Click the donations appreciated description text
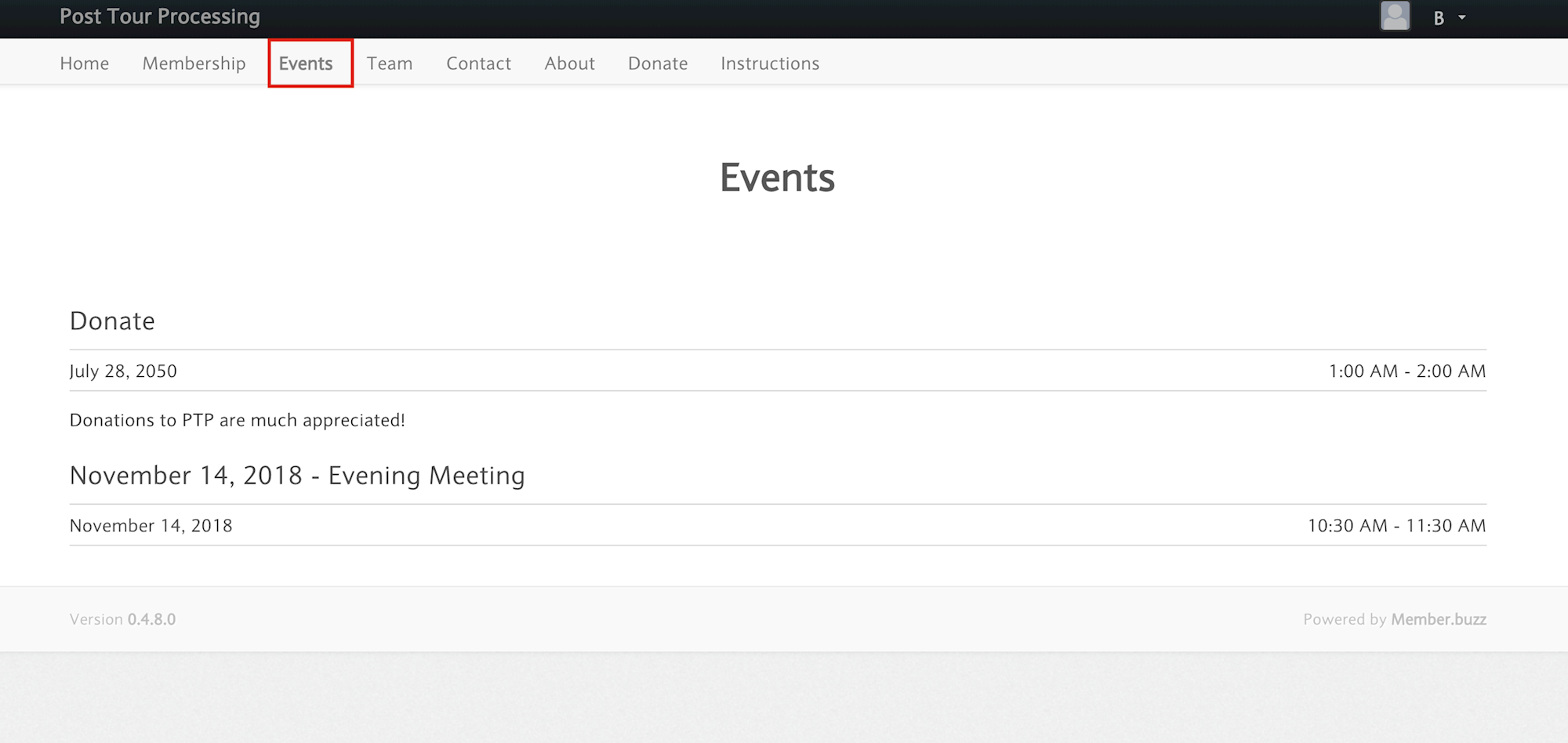 coord(237,420)
